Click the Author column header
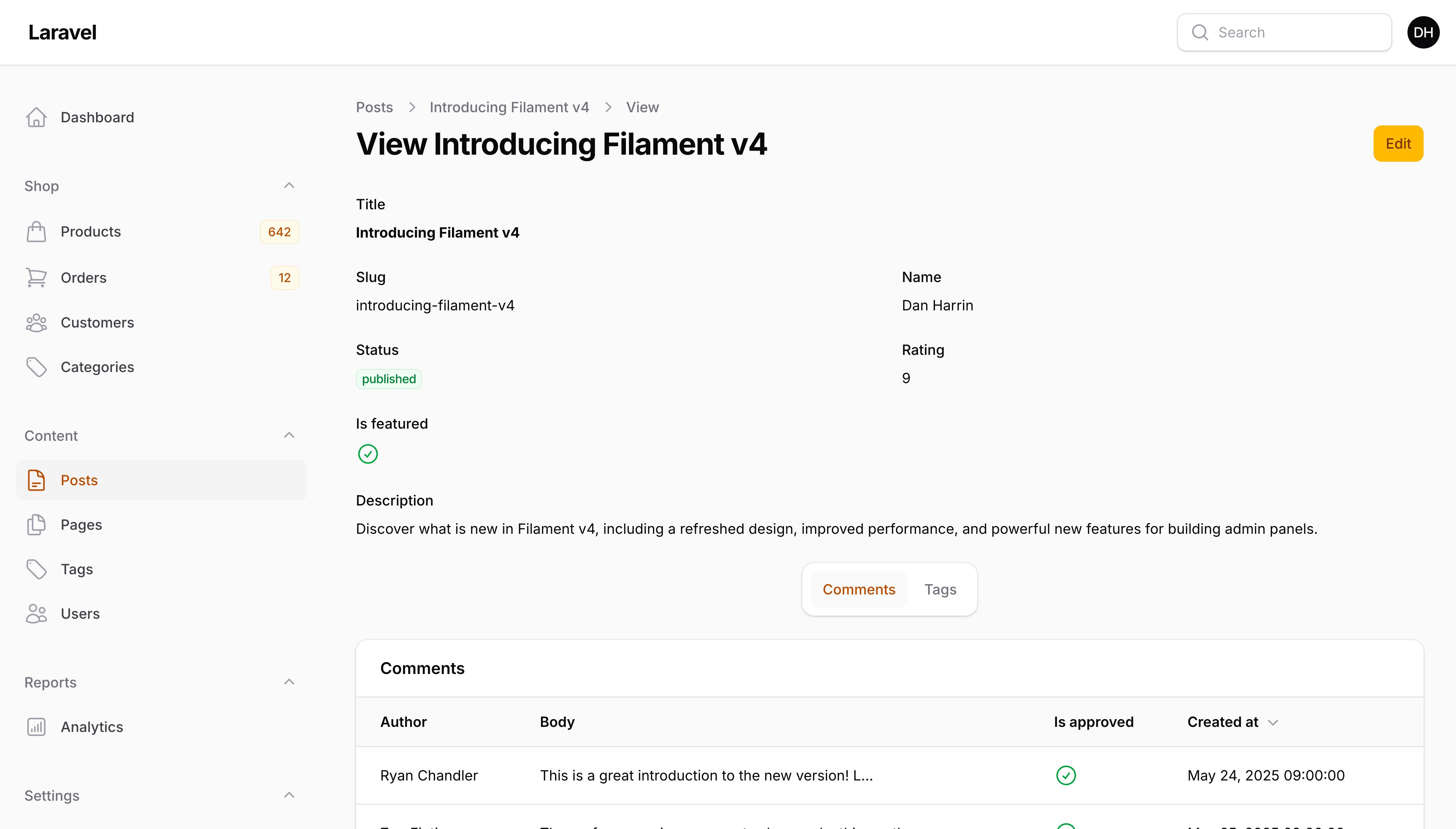Screen dimensions: 1456x829 (403, 722)
